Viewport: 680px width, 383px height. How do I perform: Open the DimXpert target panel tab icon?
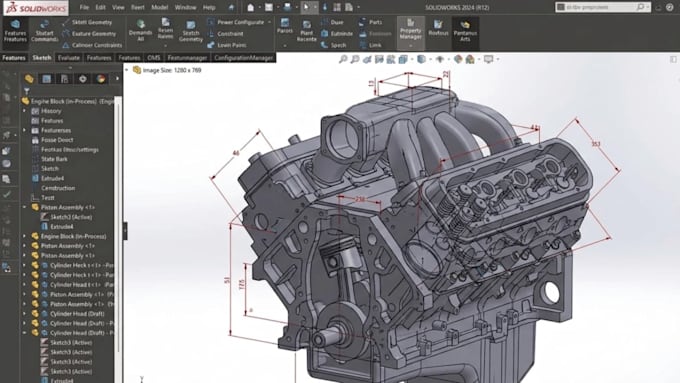pyautogui.click(x=82, y=79)
